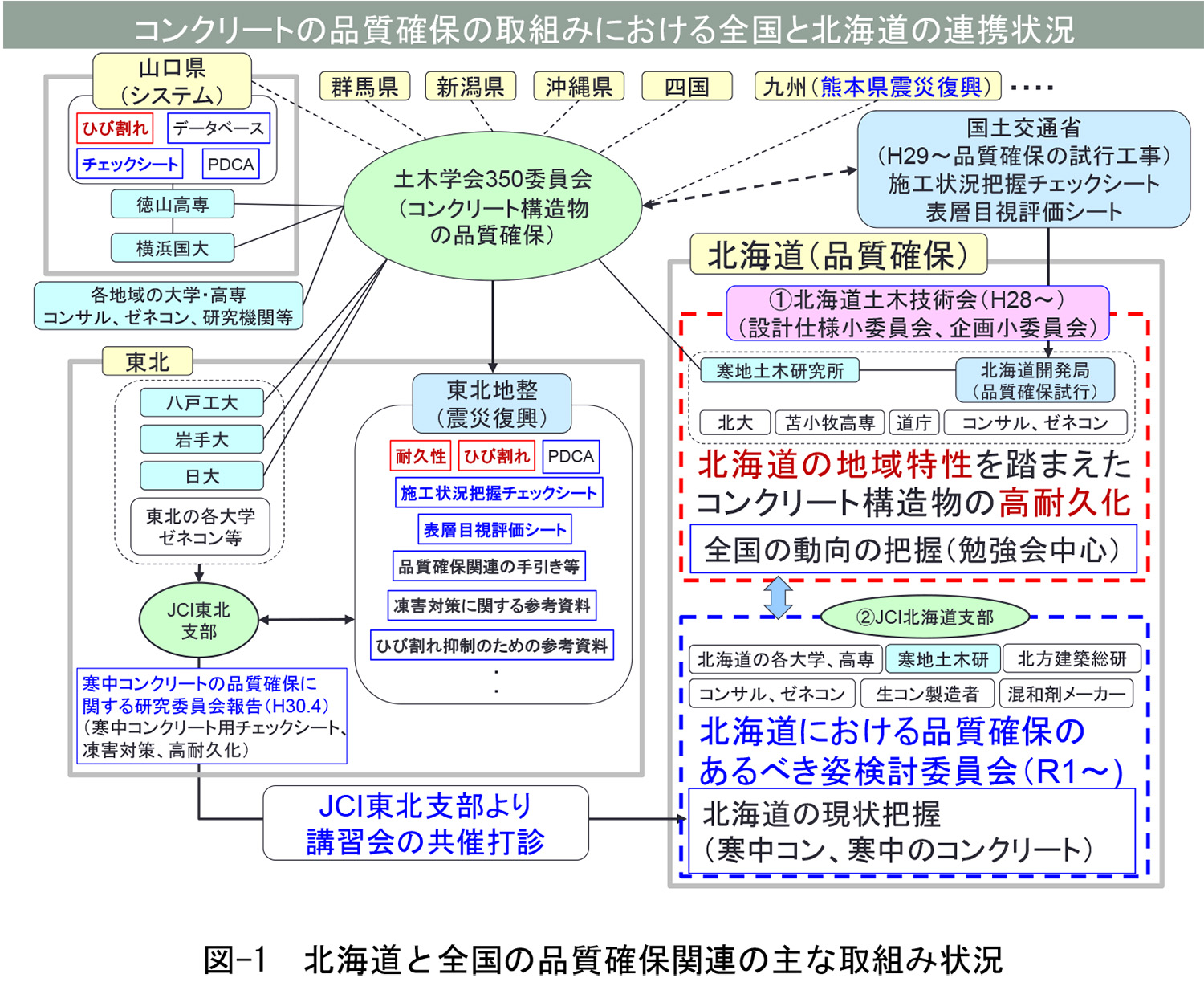Viewport: 1204px width, 986px height.
Task: Click the JCI東北支部より講習会の共催打診 box
Action: tap(425, 823)
